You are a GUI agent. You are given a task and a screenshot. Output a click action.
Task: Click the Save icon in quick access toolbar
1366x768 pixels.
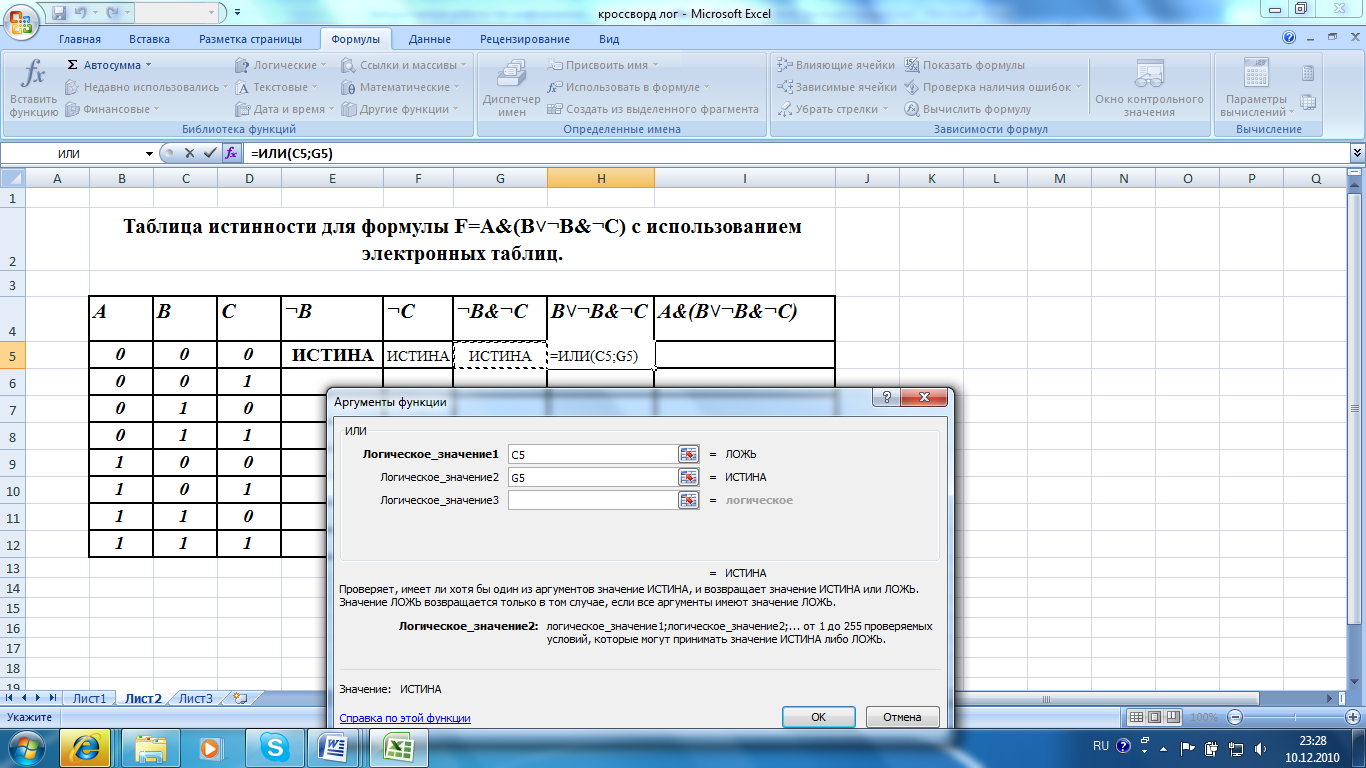(x=59, y=13)
